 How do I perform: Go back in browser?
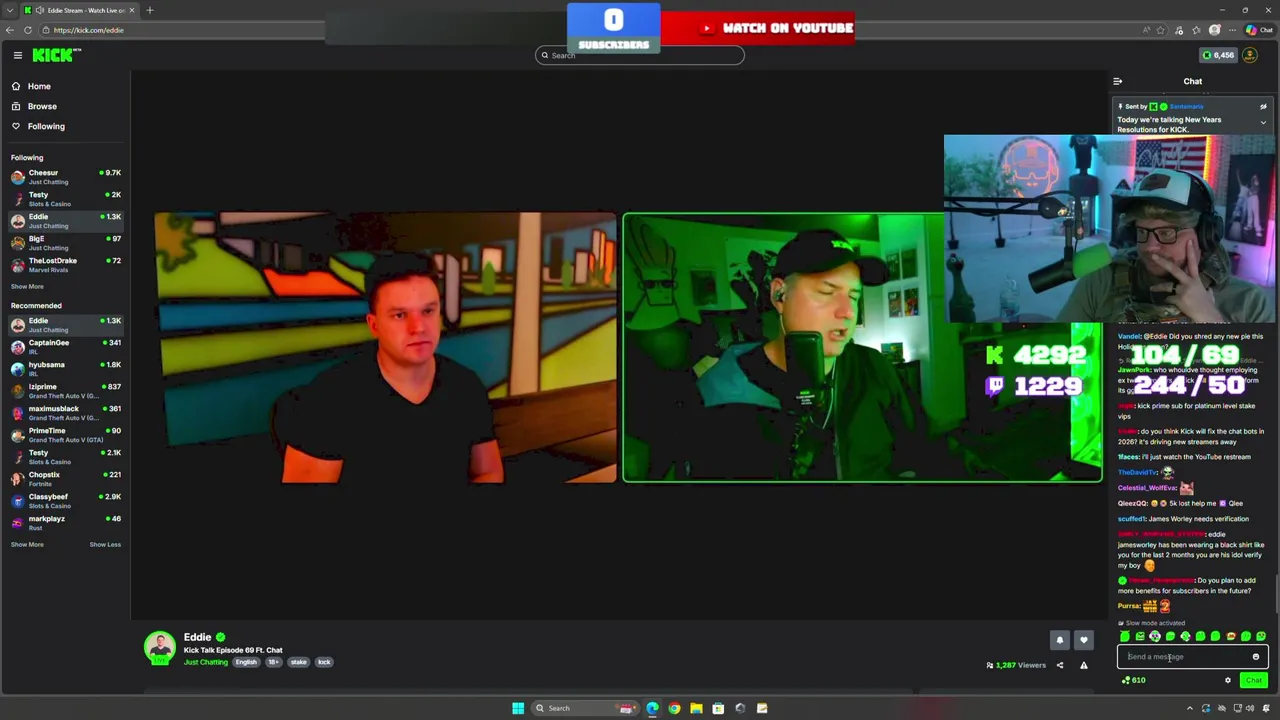10,30
